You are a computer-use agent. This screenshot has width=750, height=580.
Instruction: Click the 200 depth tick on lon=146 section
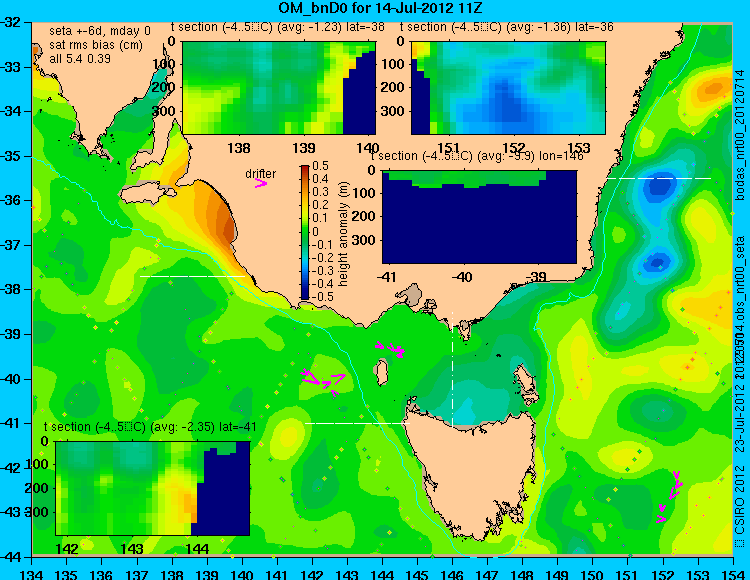pyautogui.click(x=366, y=216)
